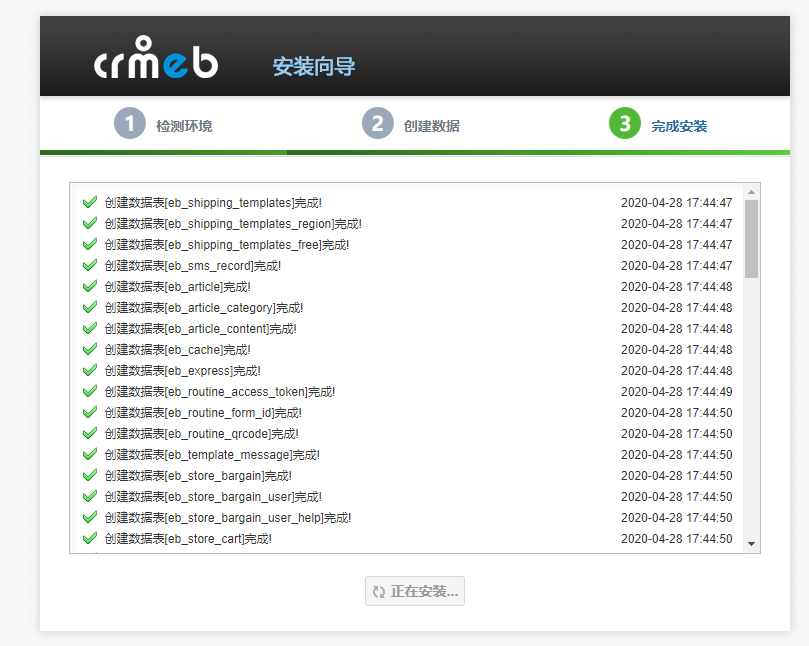Select the 完成安装 step label
Image resolution: width=809 pixels, height=646 pixels.
(679, 126)
